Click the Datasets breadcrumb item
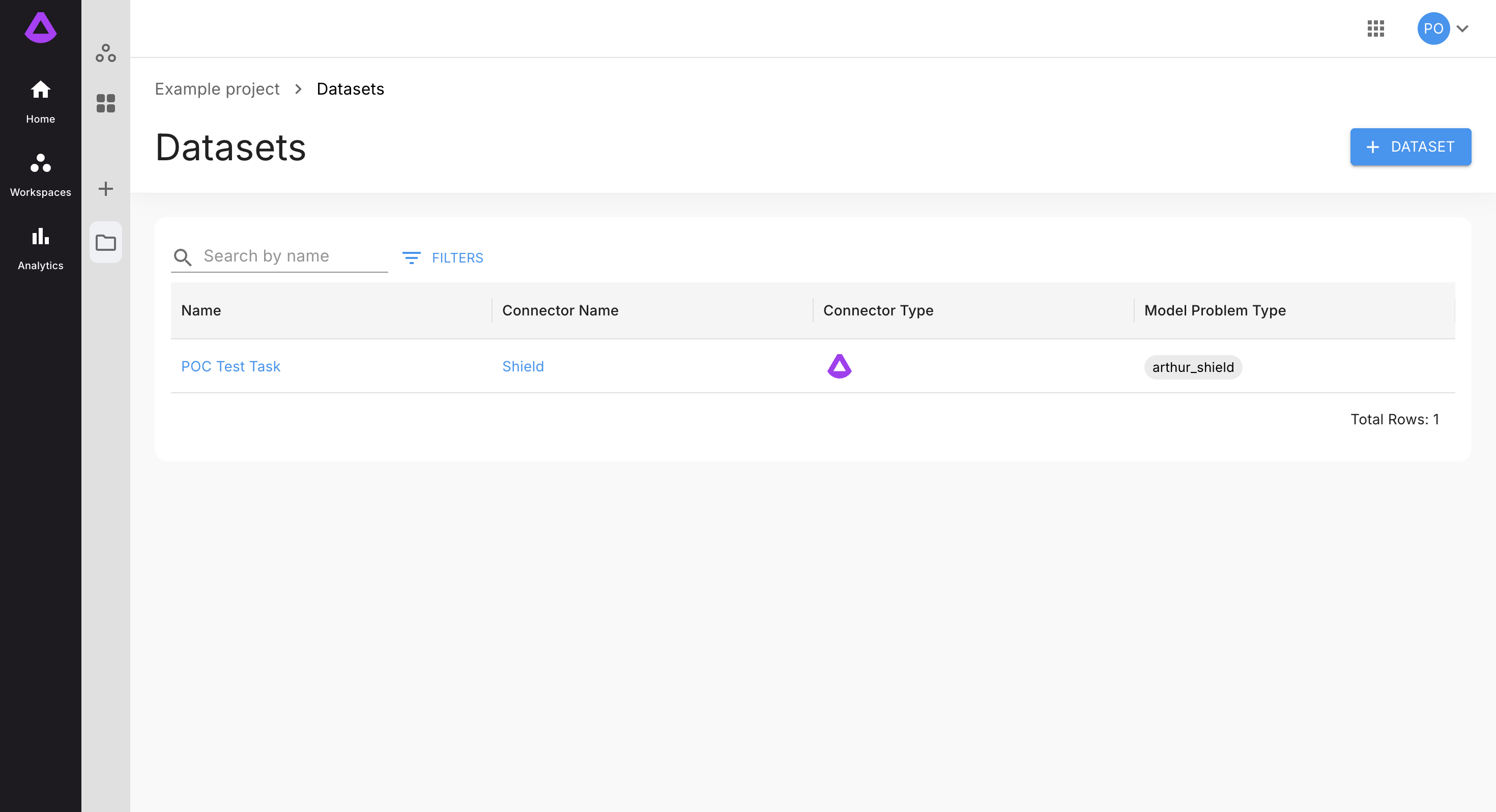 [350, 89]
